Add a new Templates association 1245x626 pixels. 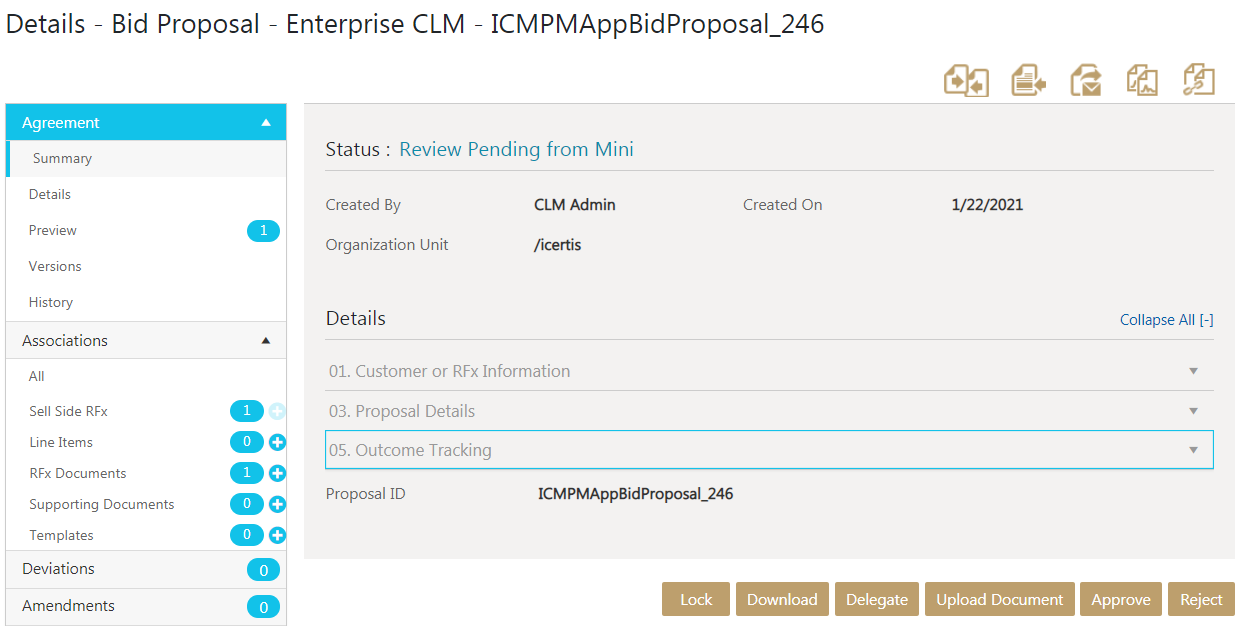coord(278,535)
